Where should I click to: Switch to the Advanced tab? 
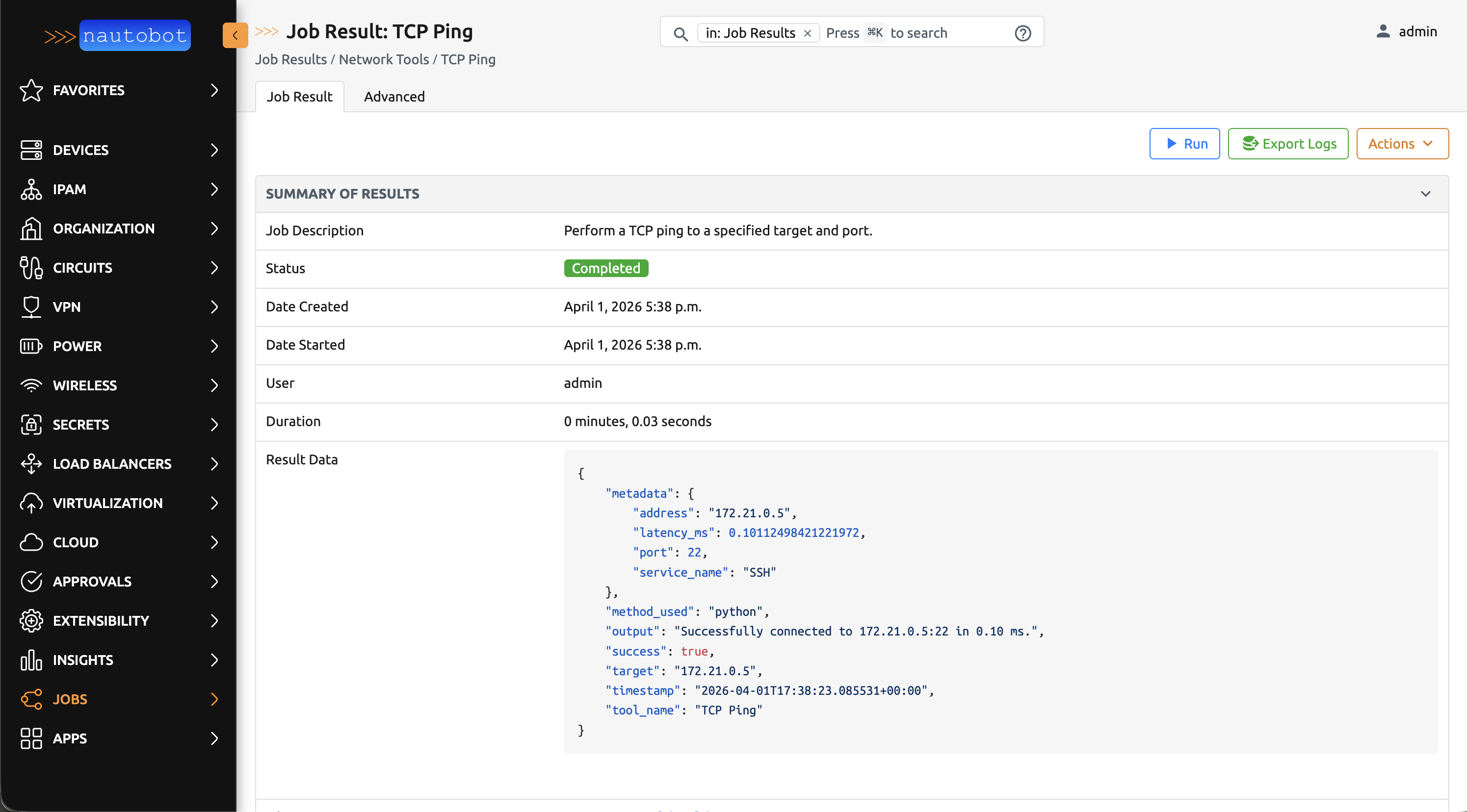coord(394,96)
